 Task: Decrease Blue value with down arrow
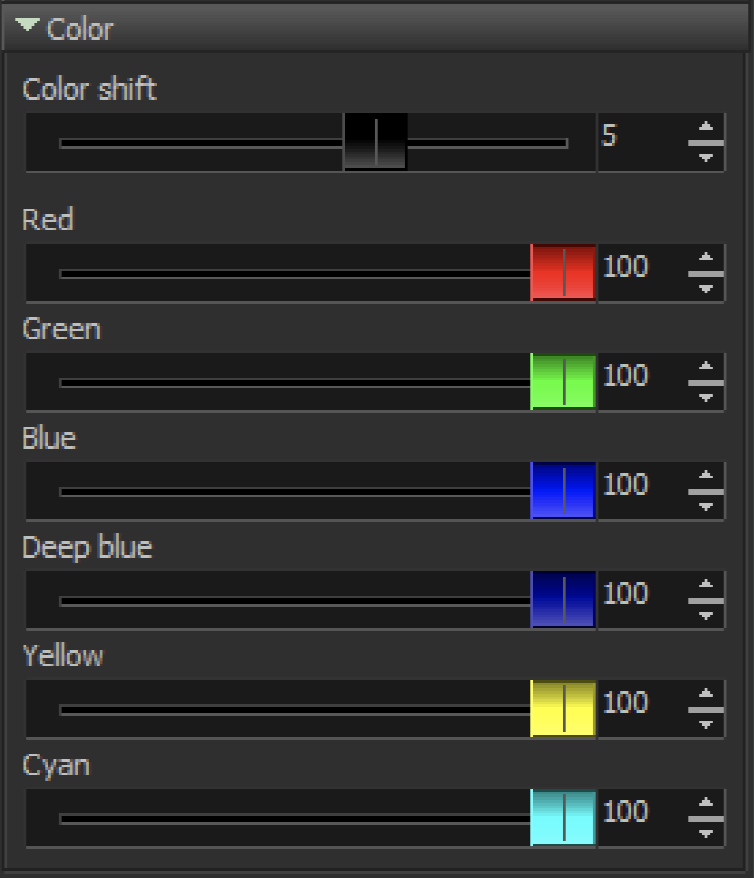tap(706, 507)
